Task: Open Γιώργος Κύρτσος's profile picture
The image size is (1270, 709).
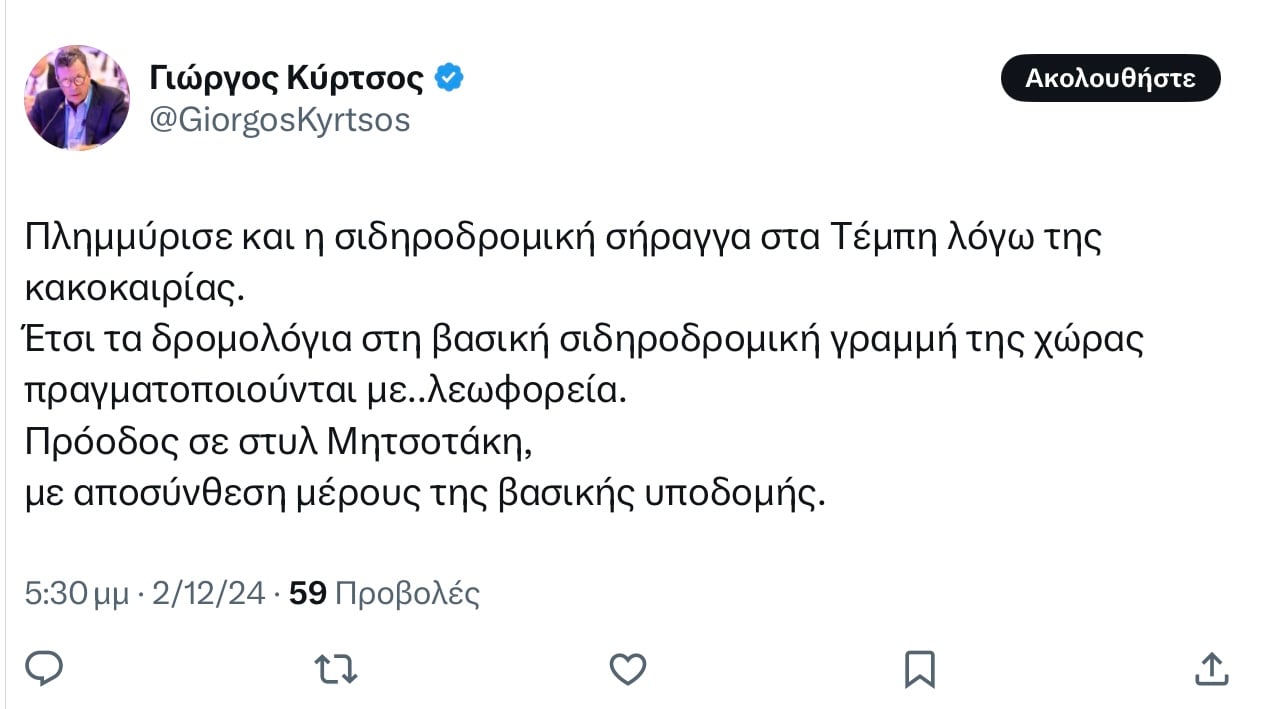Action: click(x=77, y=97)
